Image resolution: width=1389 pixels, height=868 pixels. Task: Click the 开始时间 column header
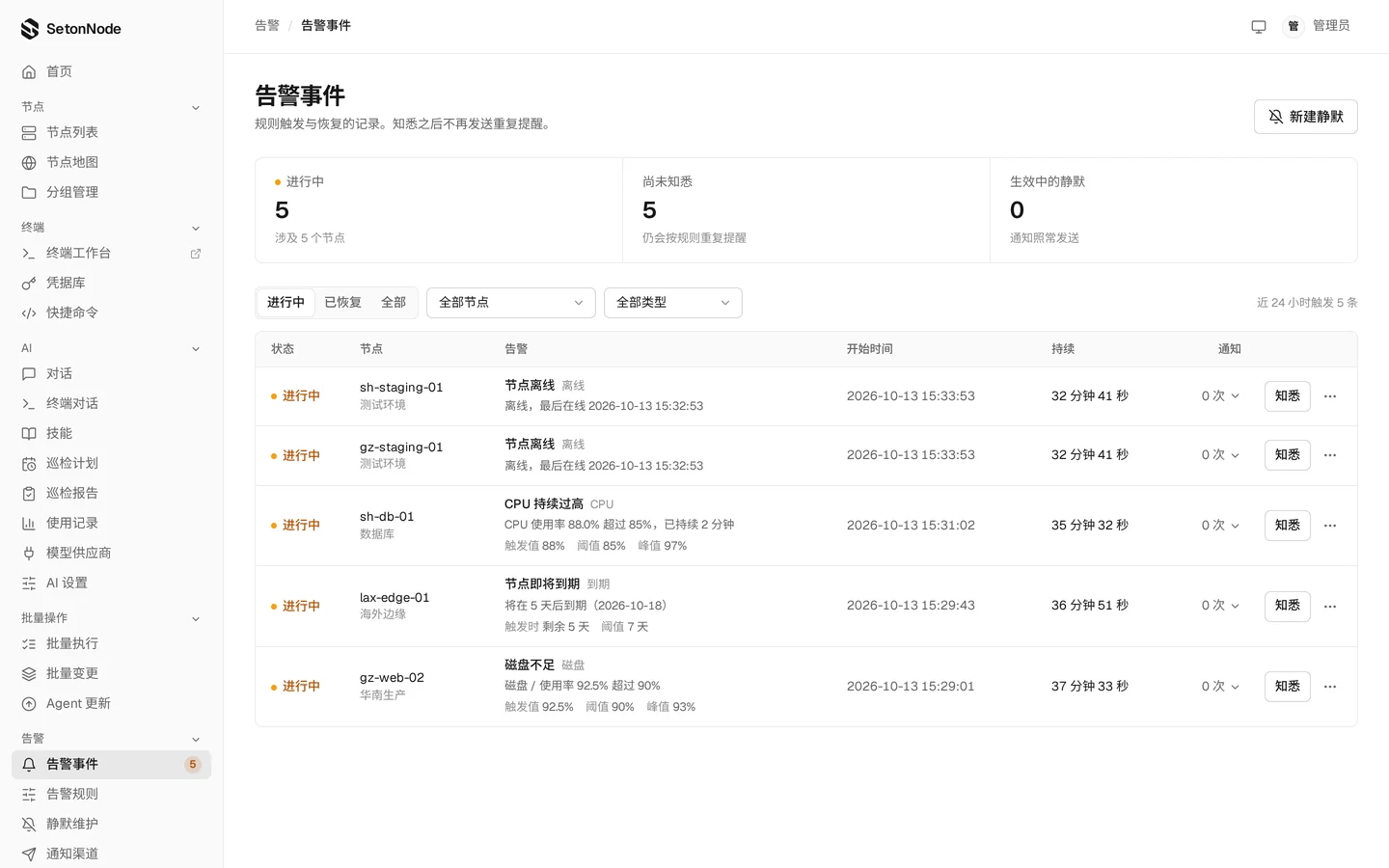[869, 349]
